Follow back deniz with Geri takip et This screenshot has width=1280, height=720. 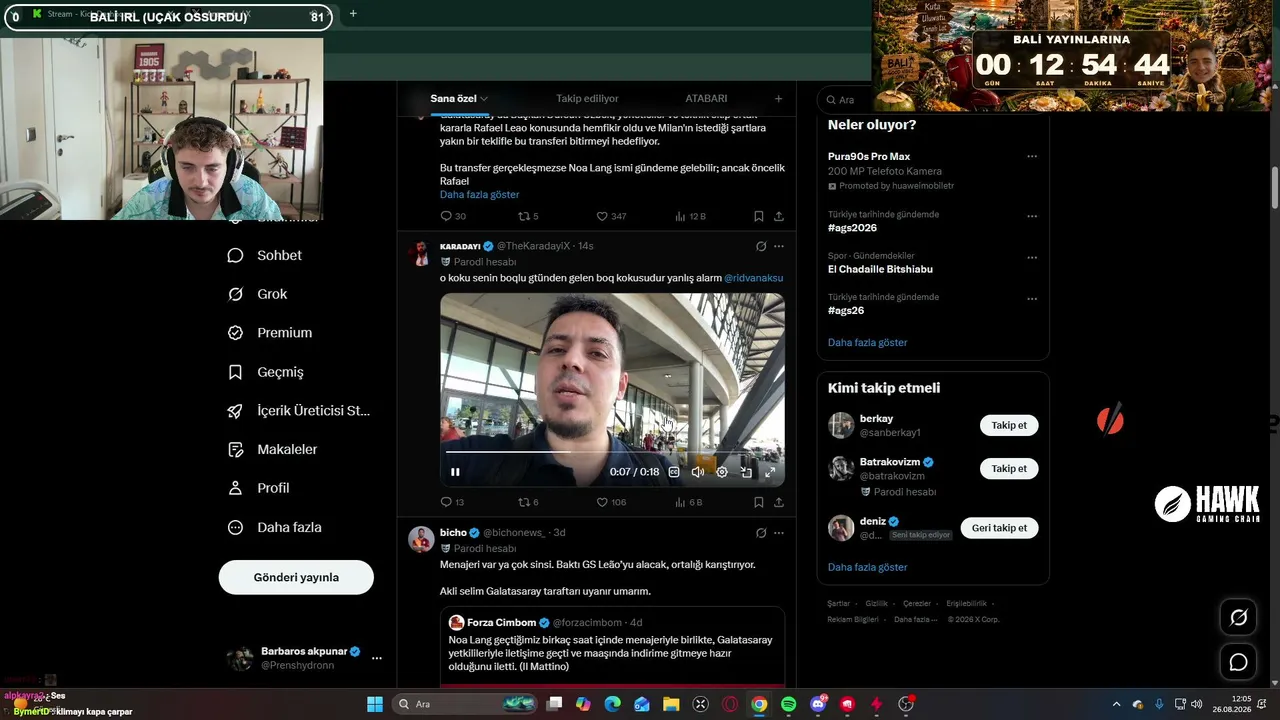pyautogui.click(x=999, y=528)
